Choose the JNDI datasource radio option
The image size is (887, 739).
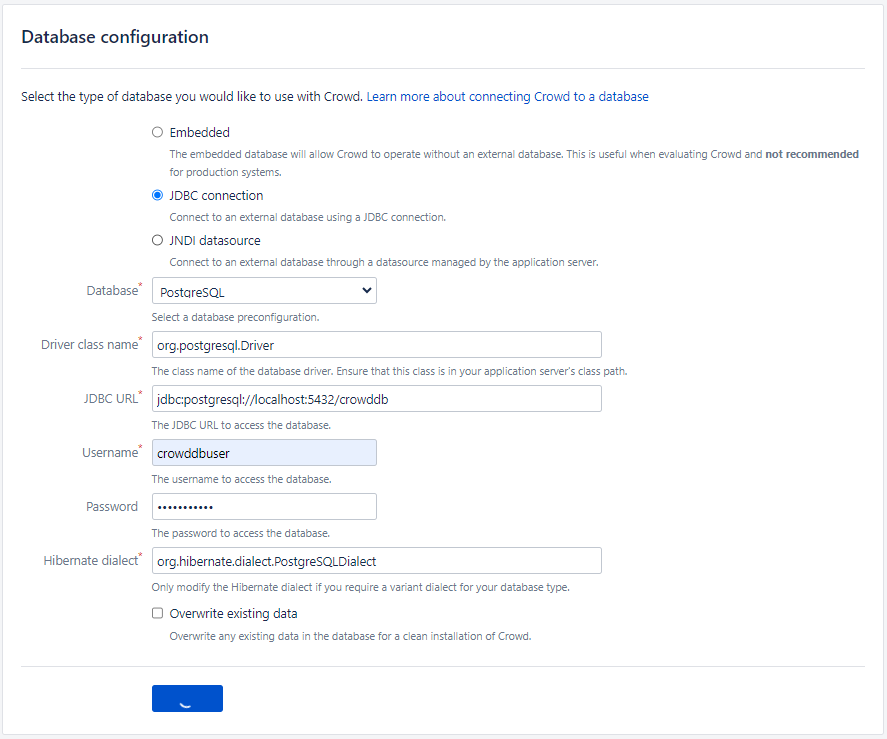(157, 240)
